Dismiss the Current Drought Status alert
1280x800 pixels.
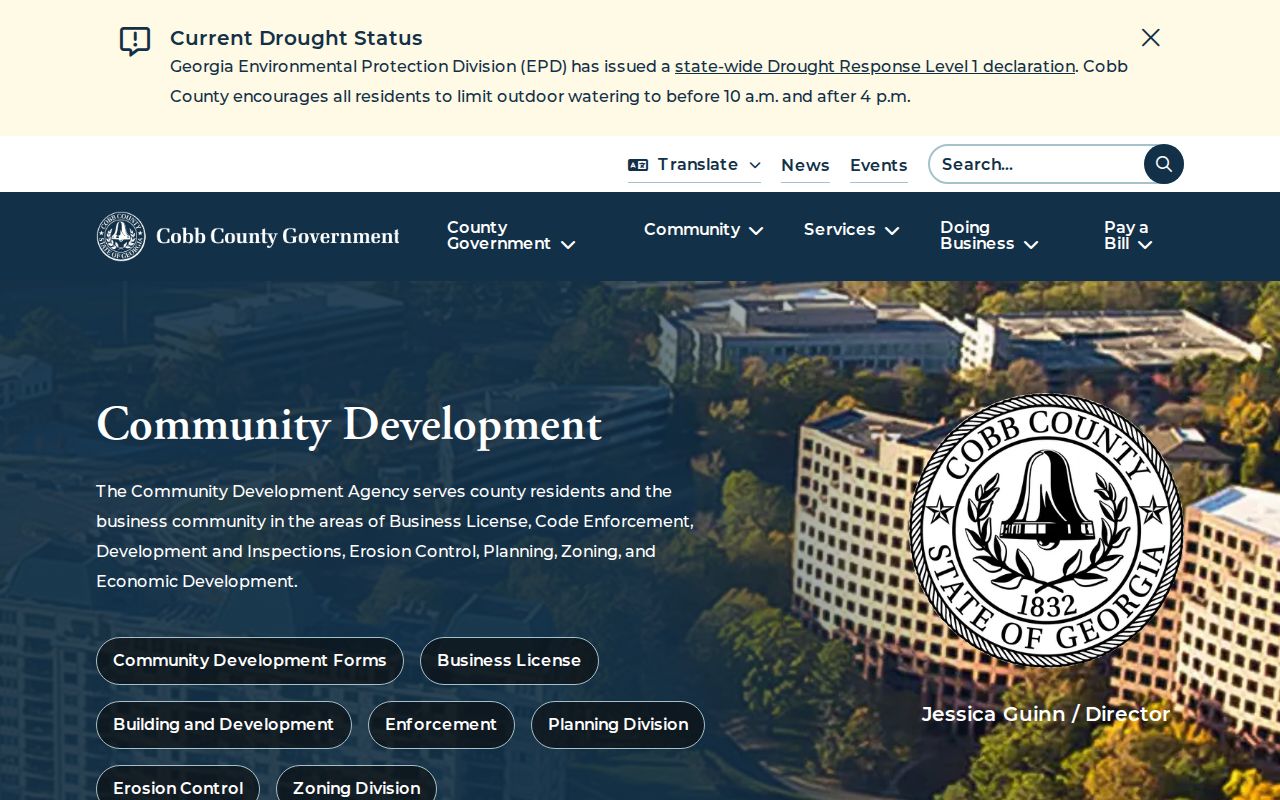click(1151, 38)
